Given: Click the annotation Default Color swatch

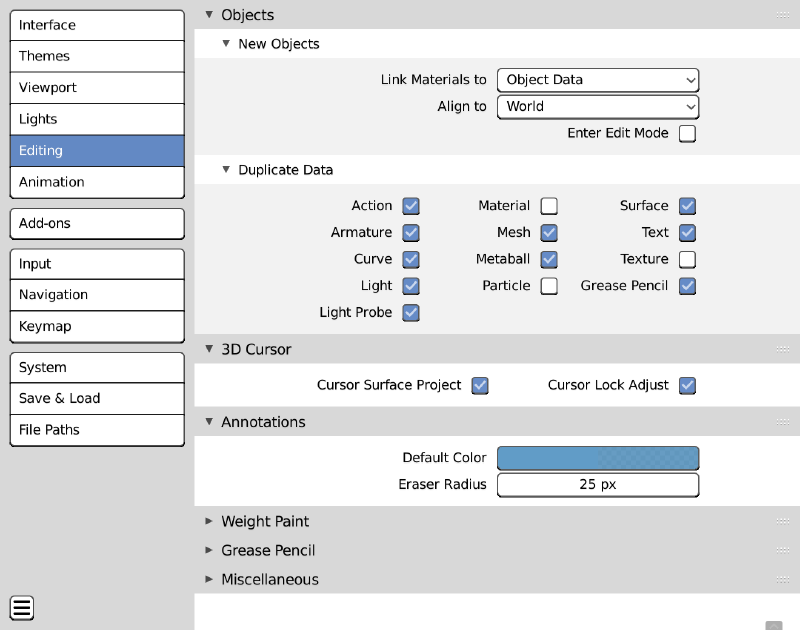Looking at the screenshot, I should [598, 458].
